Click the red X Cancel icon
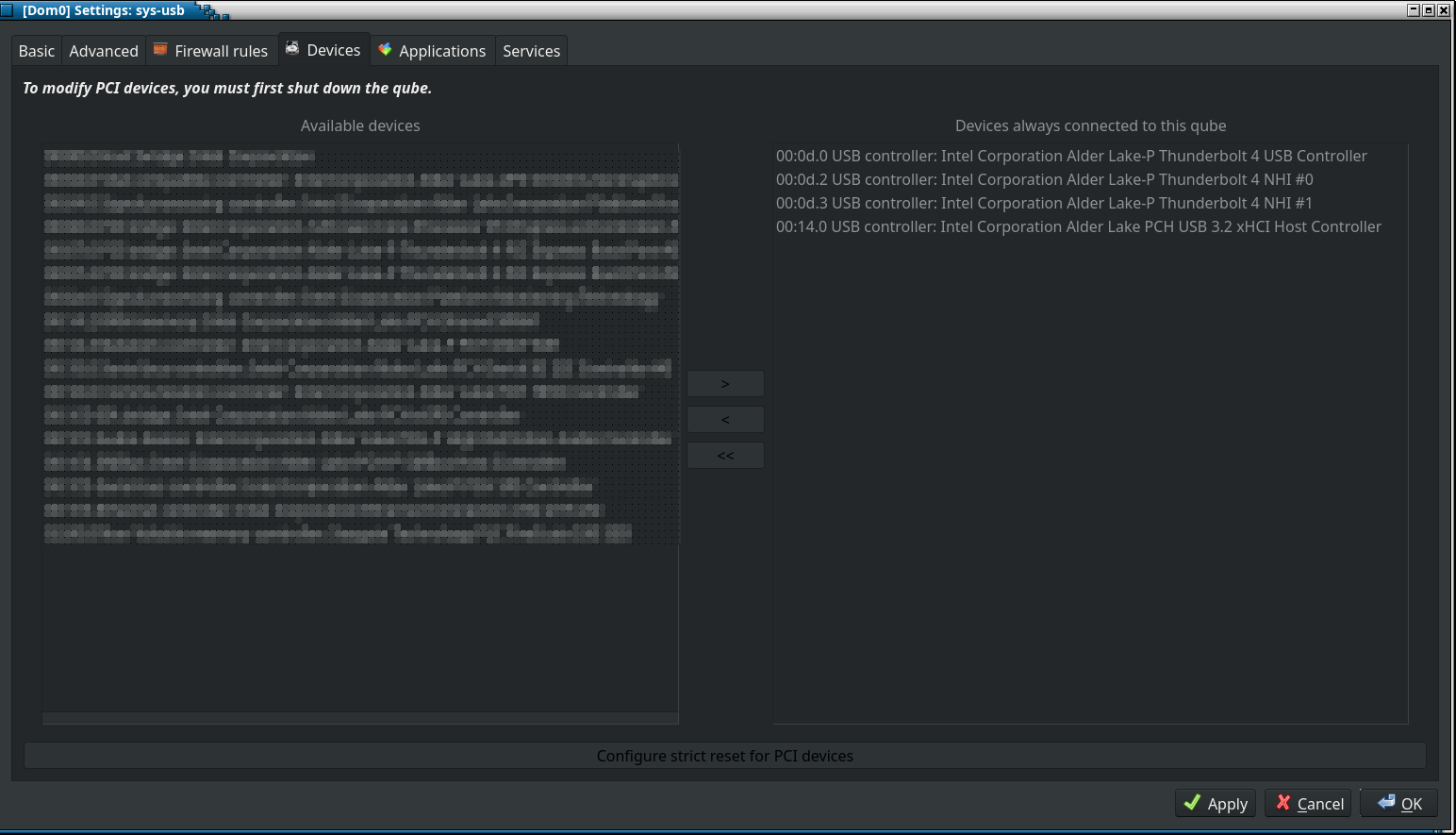The height and width of the screenshot is (835, 1456). (x=1282, y=803)
